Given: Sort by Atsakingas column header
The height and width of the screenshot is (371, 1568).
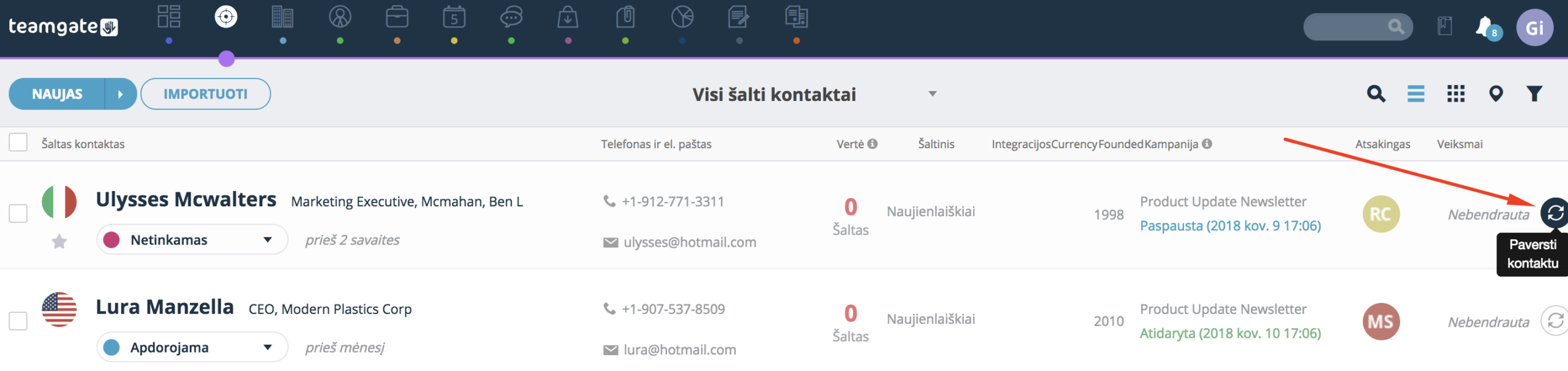Looking at the screenshot, I should coord(1382,144).
